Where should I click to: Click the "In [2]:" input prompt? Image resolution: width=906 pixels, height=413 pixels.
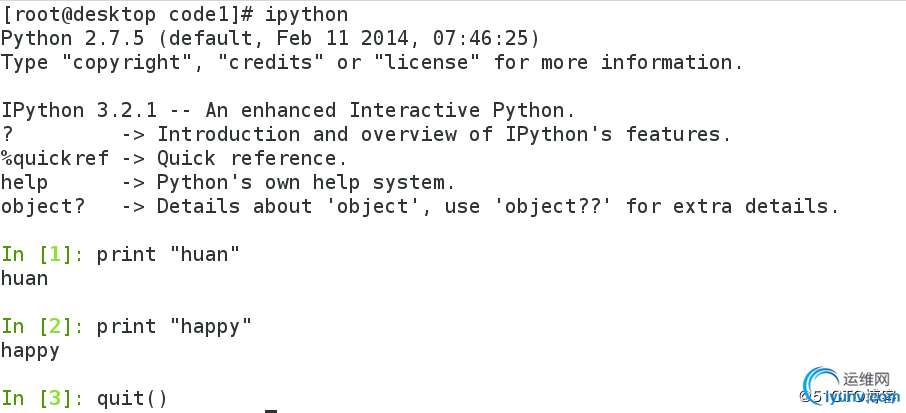click(42, 326)
